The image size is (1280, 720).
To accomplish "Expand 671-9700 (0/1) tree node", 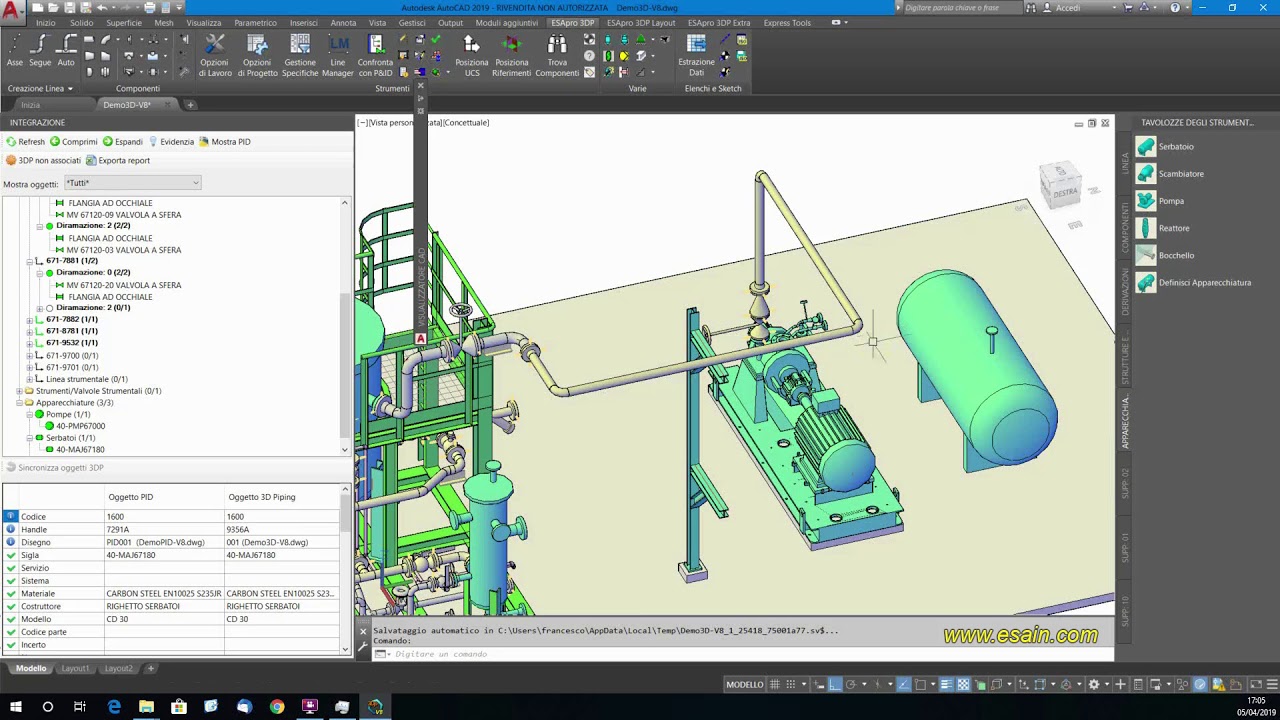I will tap(30, 355).
